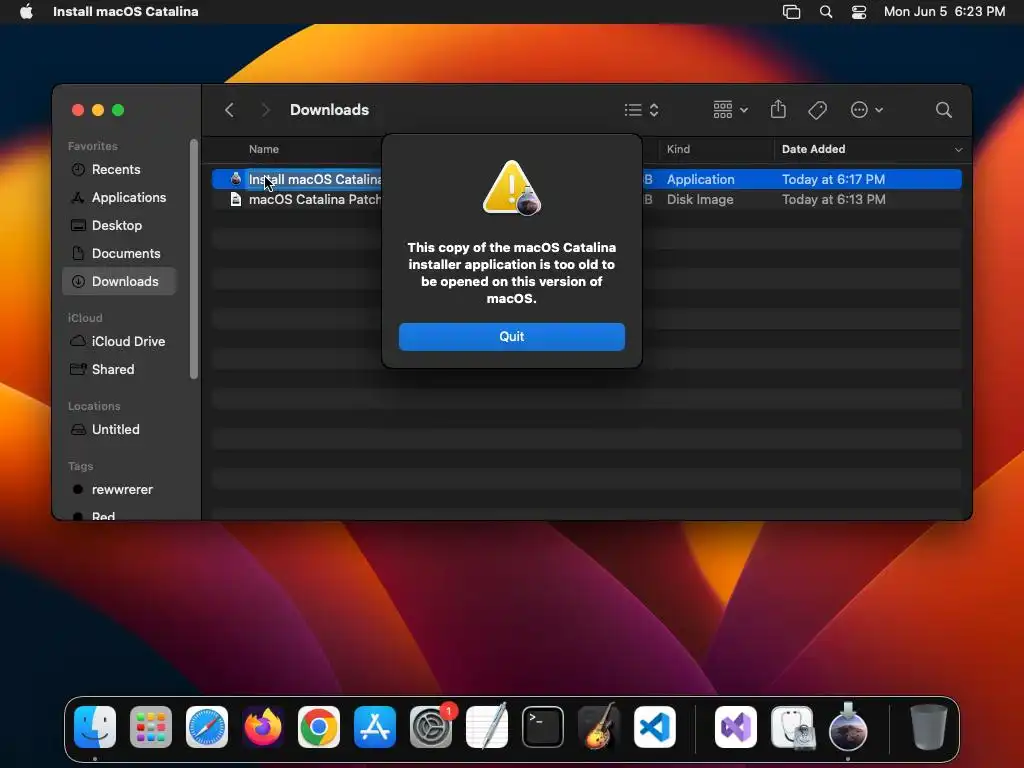Open the Apple menu
1024x768 pixels.
[x=26, y=11]
